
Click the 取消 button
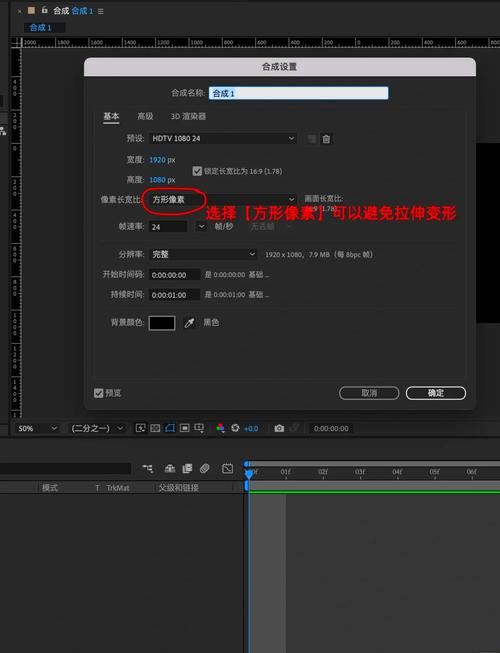pyautogui.click(x=369, y=393)
